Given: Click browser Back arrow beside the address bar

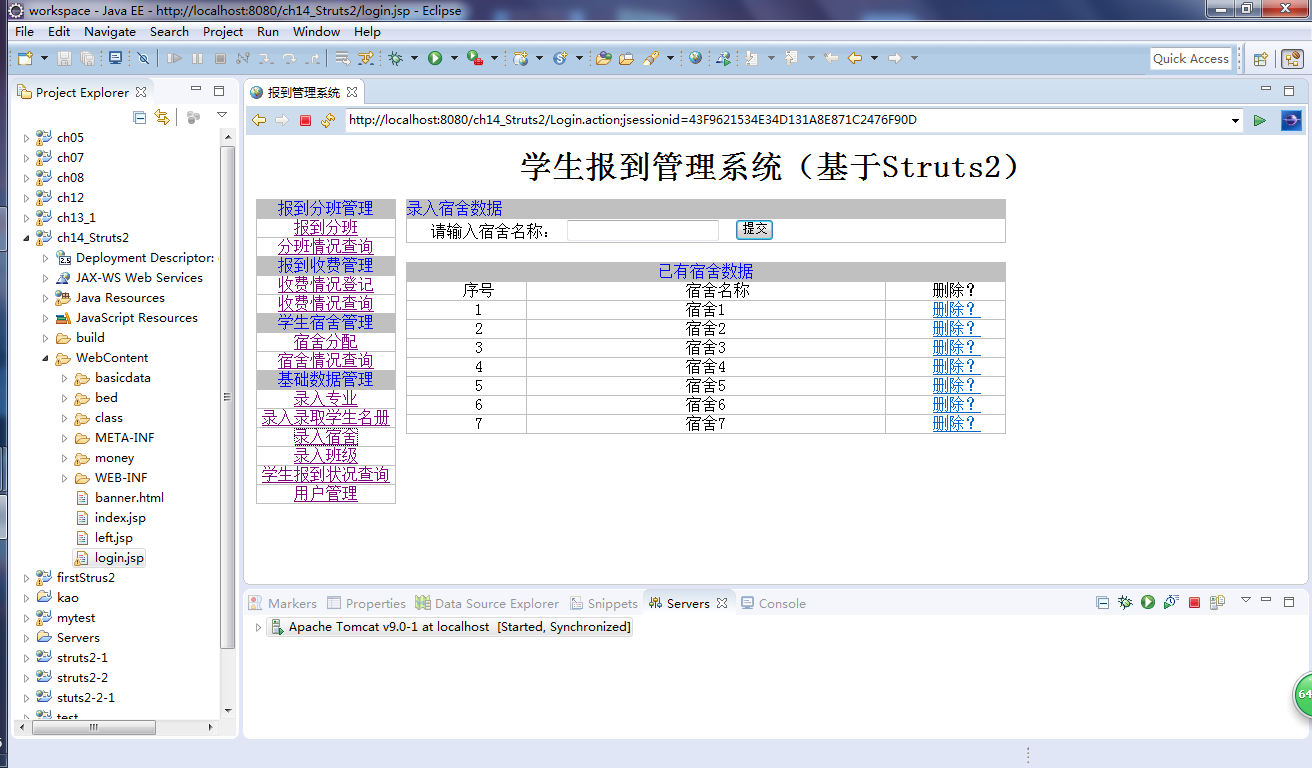Looking at the screenshot, I should click(x=259, y=120).
